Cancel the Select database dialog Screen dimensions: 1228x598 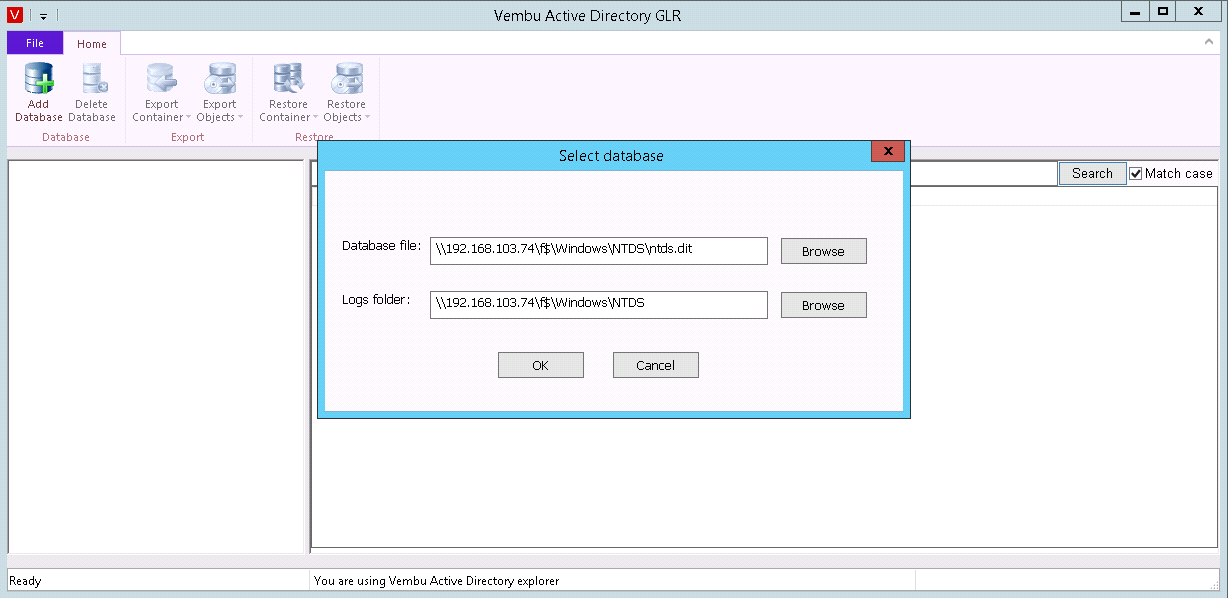[x=655, y=365]
